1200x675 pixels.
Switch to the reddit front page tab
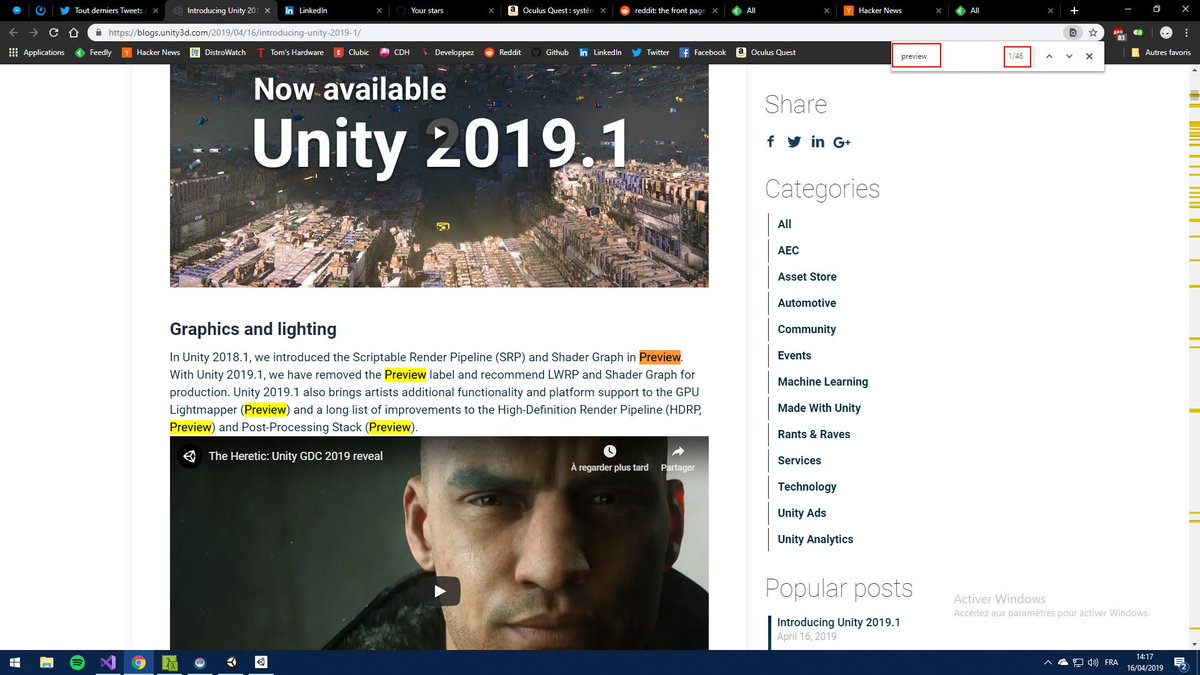click(x=666, y=10)
